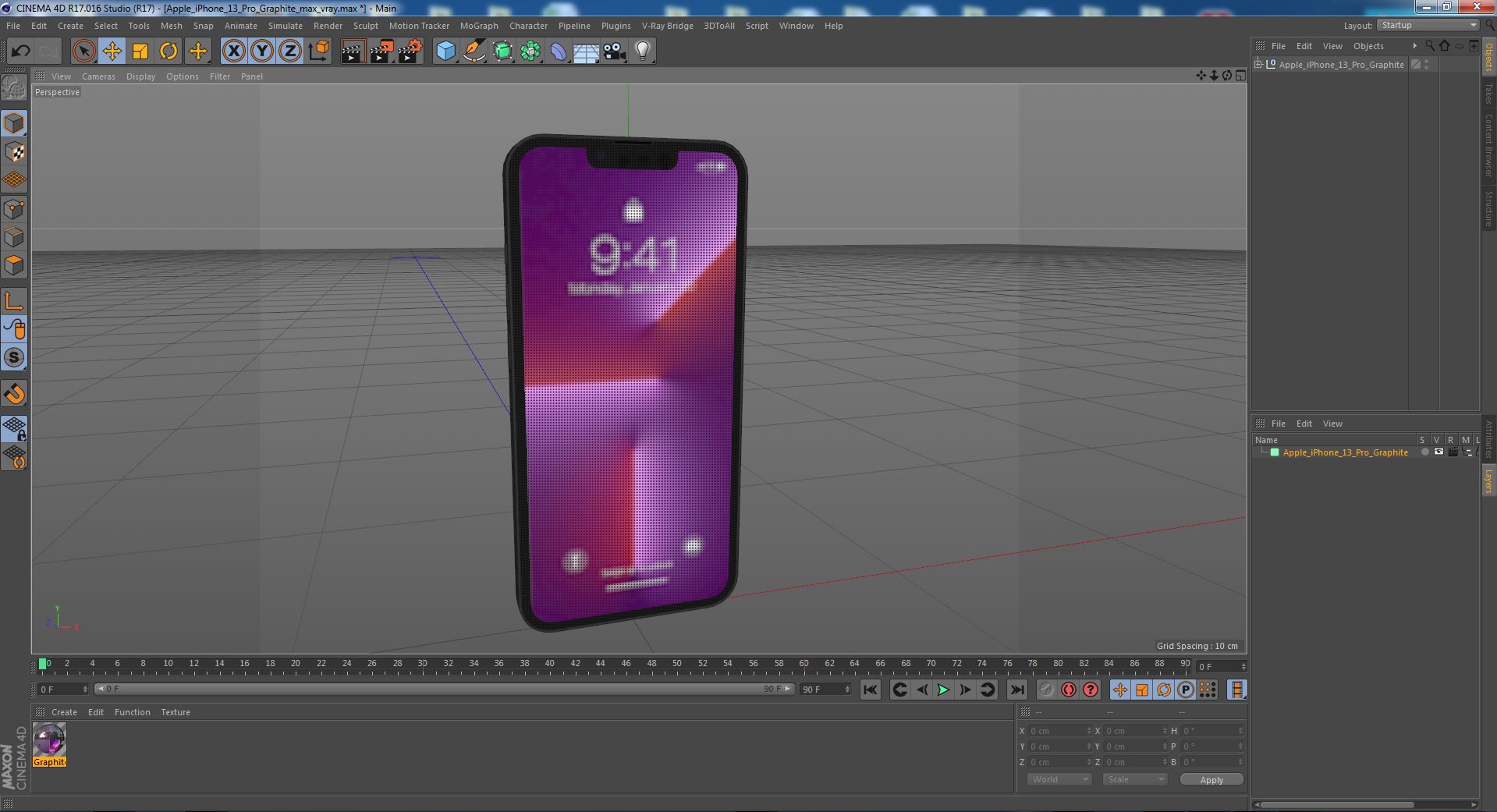The width and height of the screenshot is (1497, 812).
Task: Toggle coordinate system icon
Action: tap(319, 51)
